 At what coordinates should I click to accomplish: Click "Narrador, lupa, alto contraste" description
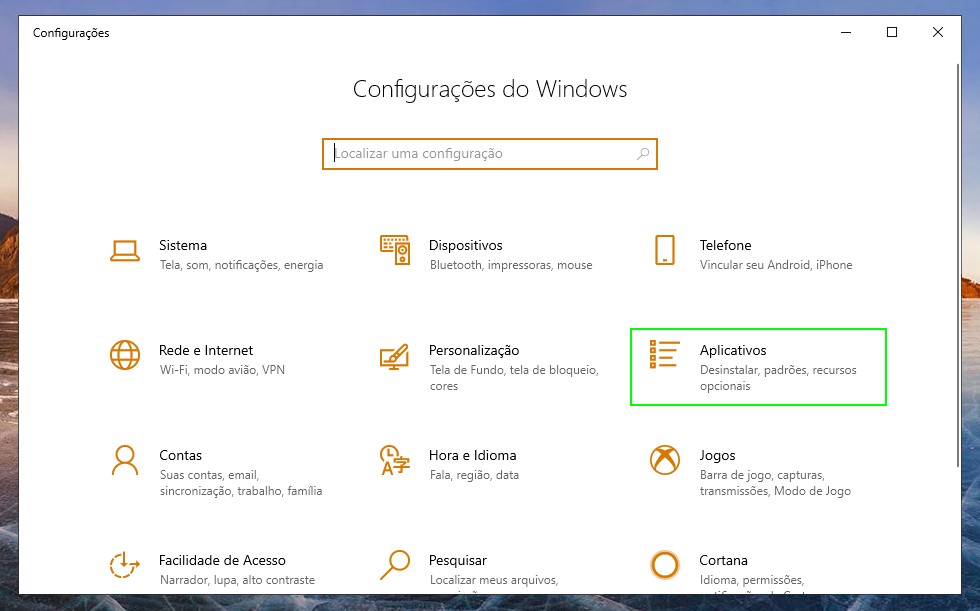click(237, 580)
